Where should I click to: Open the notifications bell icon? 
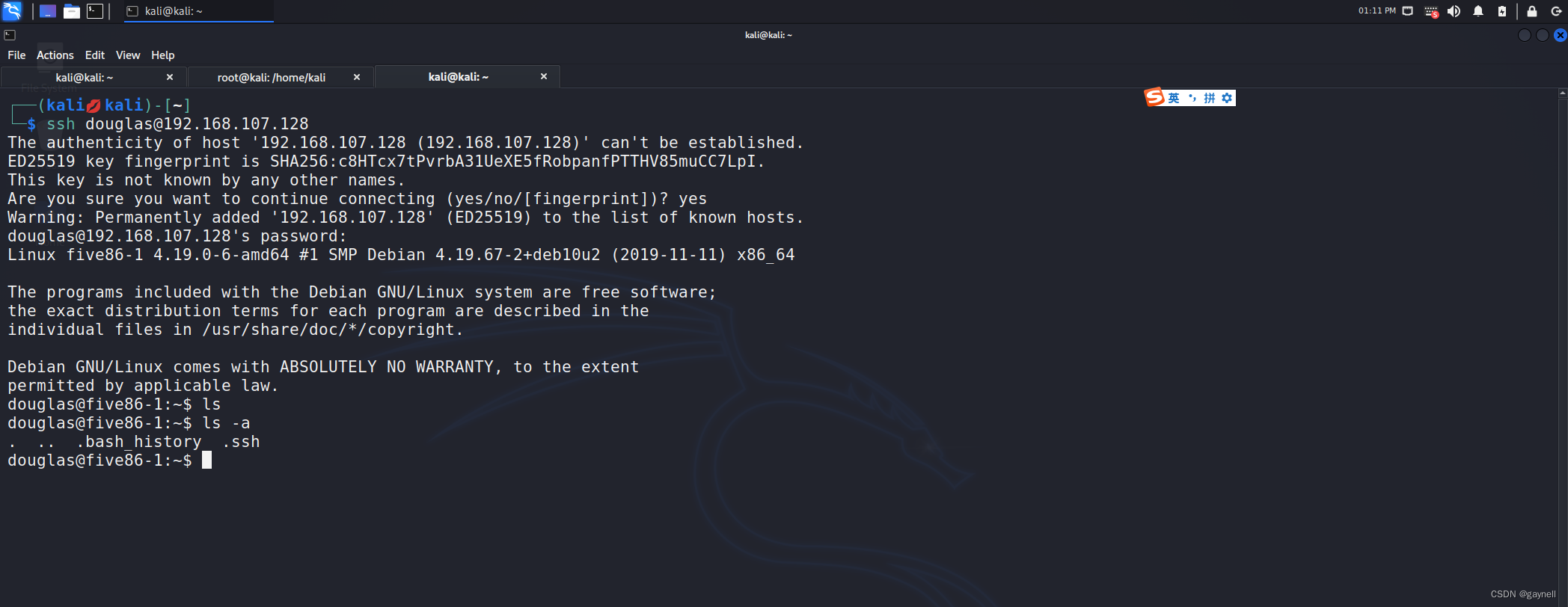click(1478, 11)
